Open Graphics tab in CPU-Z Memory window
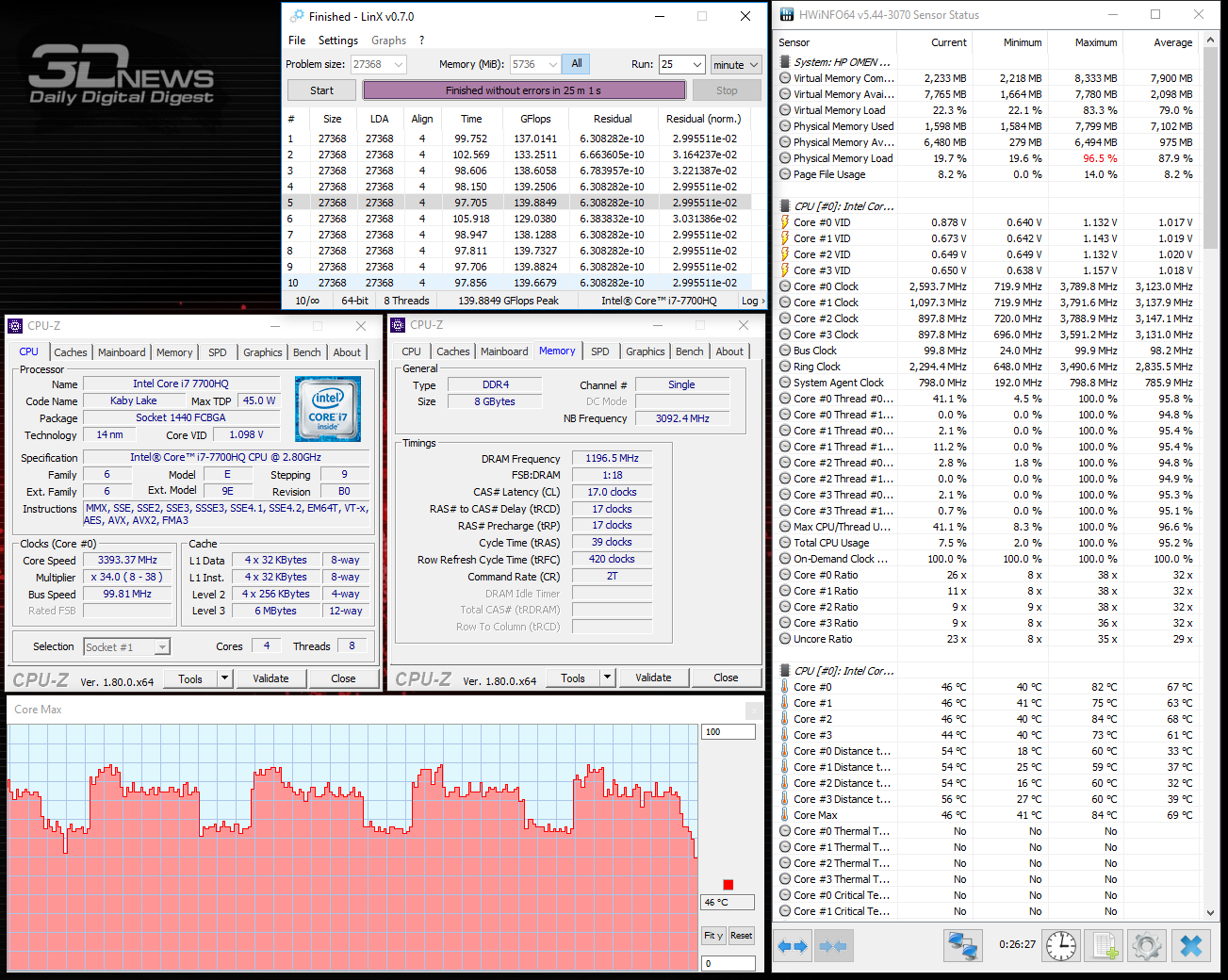This screenshot has height=980, width=1228. (646, 351)
